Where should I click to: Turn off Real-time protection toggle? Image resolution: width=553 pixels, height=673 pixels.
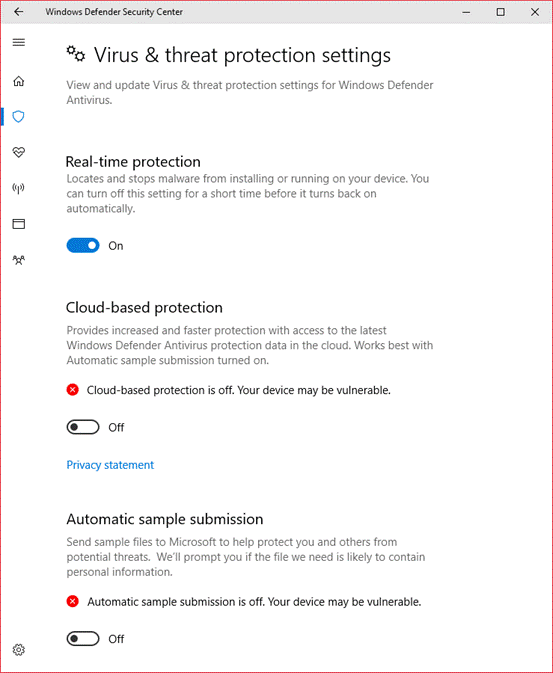pyautogui.click(x=83, y=246)
